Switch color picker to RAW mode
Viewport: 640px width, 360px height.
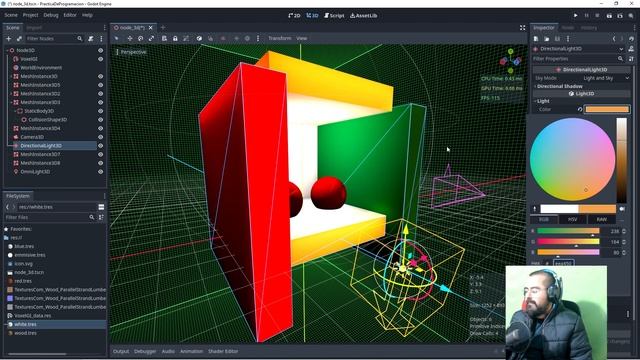(602, 220)
